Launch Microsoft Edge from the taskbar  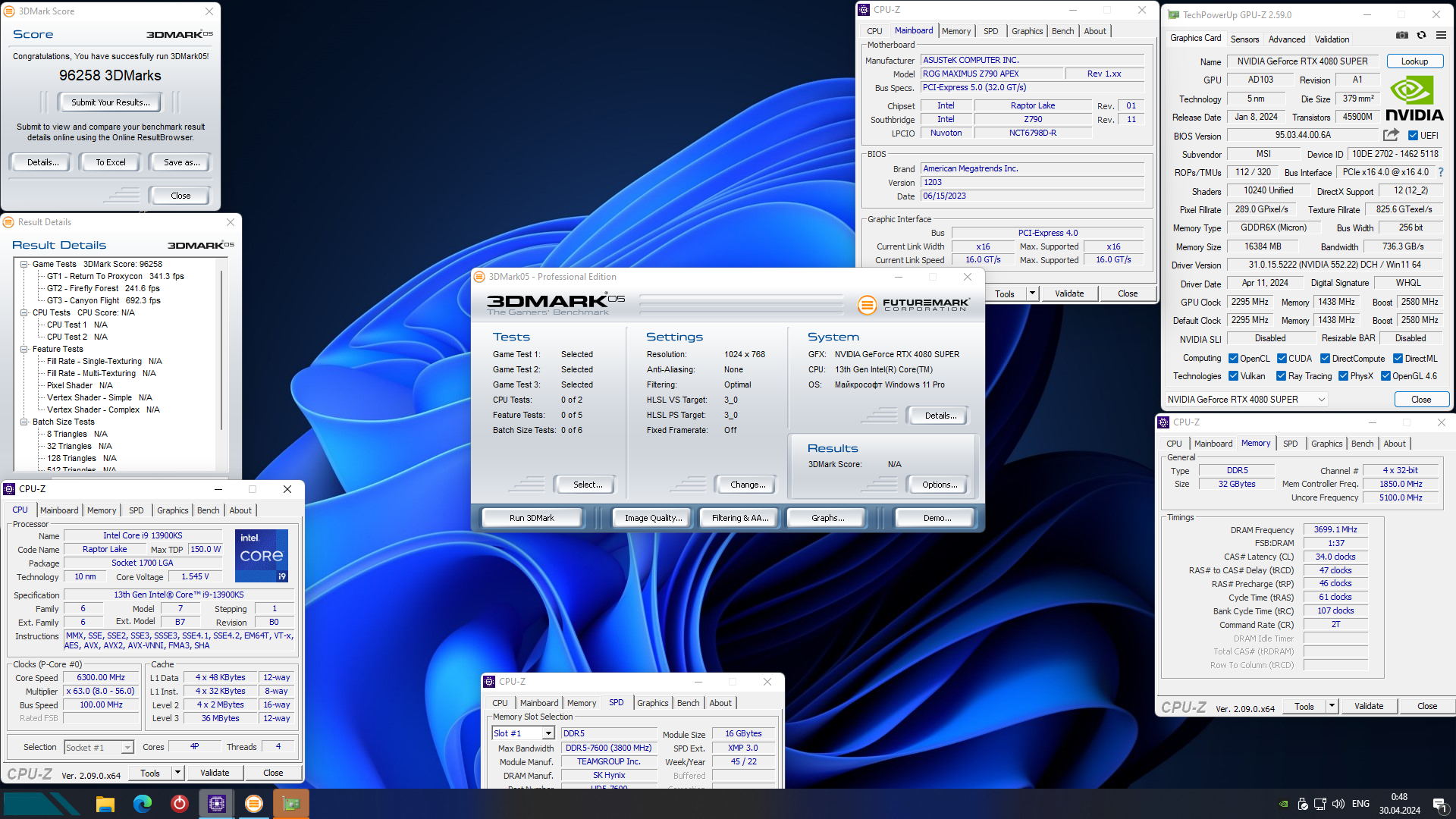coord(142,804)
